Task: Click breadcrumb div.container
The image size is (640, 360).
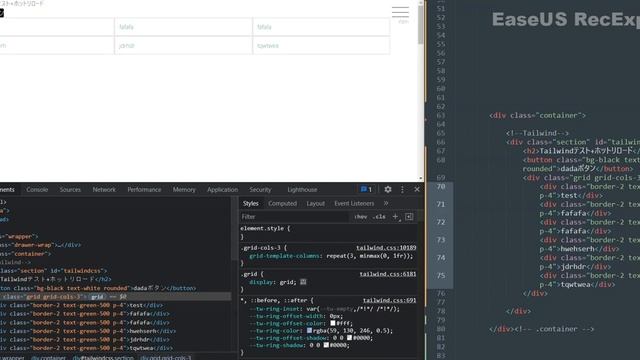Action: (49, 358)
